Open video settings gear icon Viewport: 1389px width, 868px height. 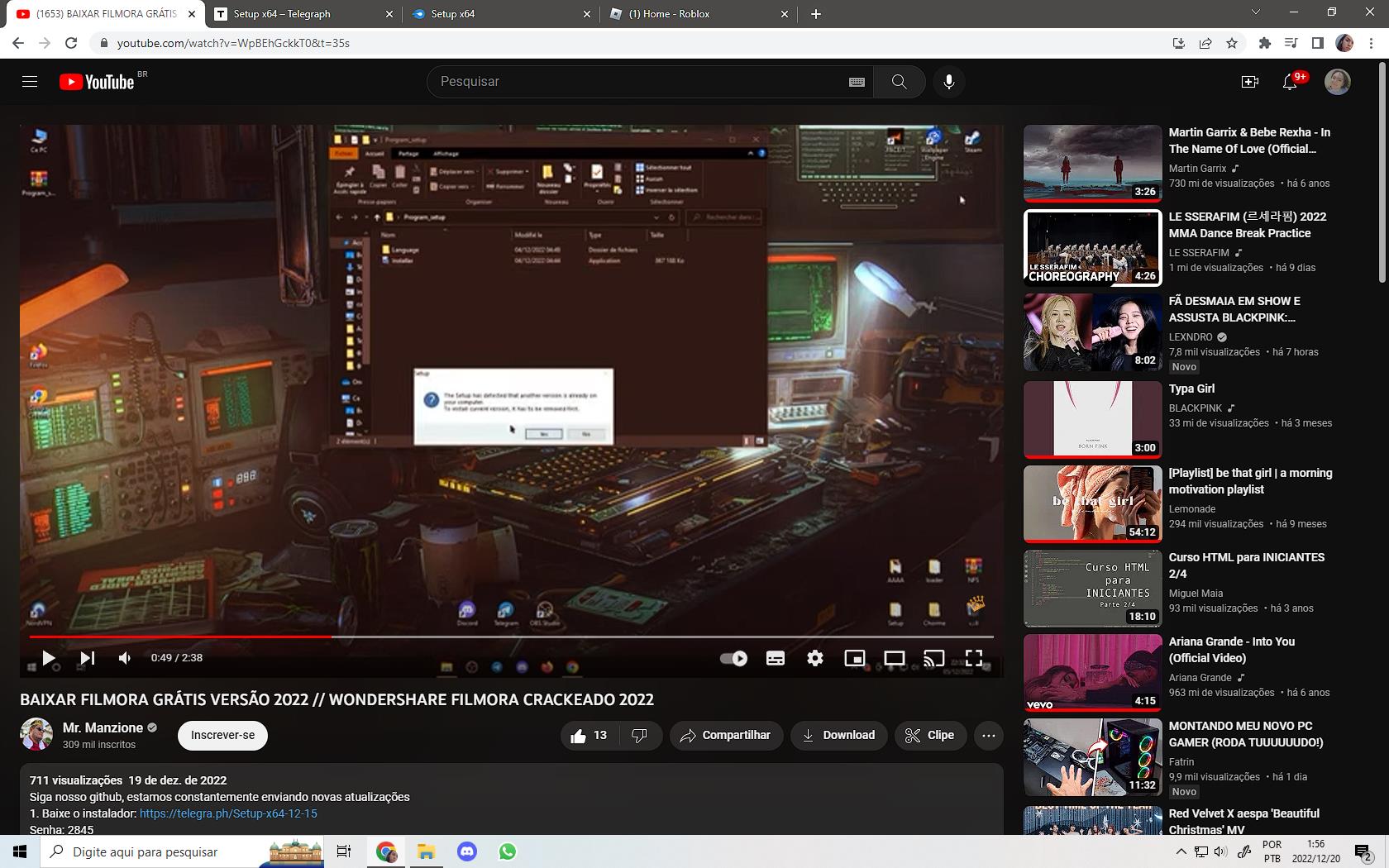tap(815, 658)
